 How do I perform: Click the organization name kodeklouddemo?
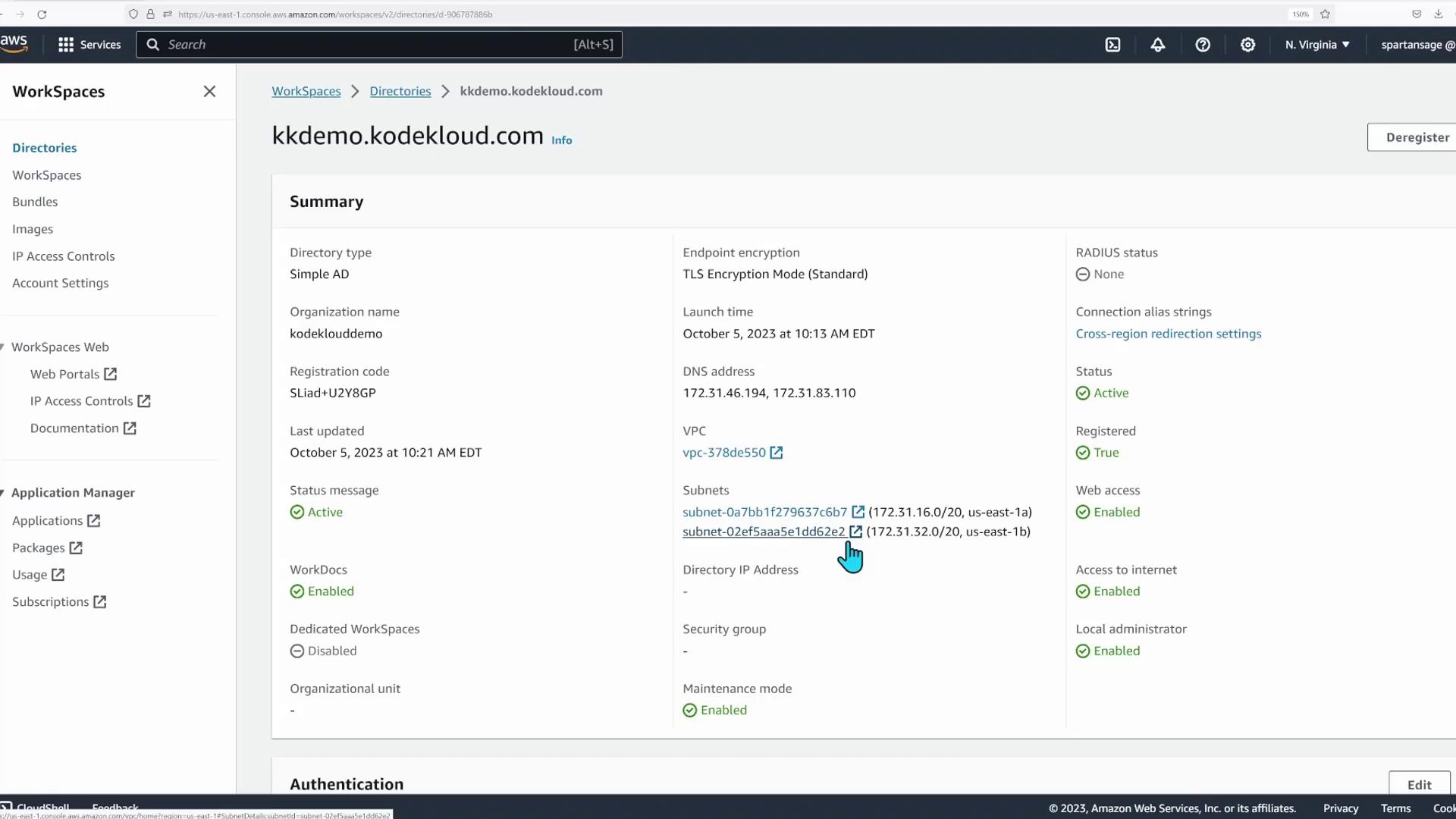(x=336, y=334)
